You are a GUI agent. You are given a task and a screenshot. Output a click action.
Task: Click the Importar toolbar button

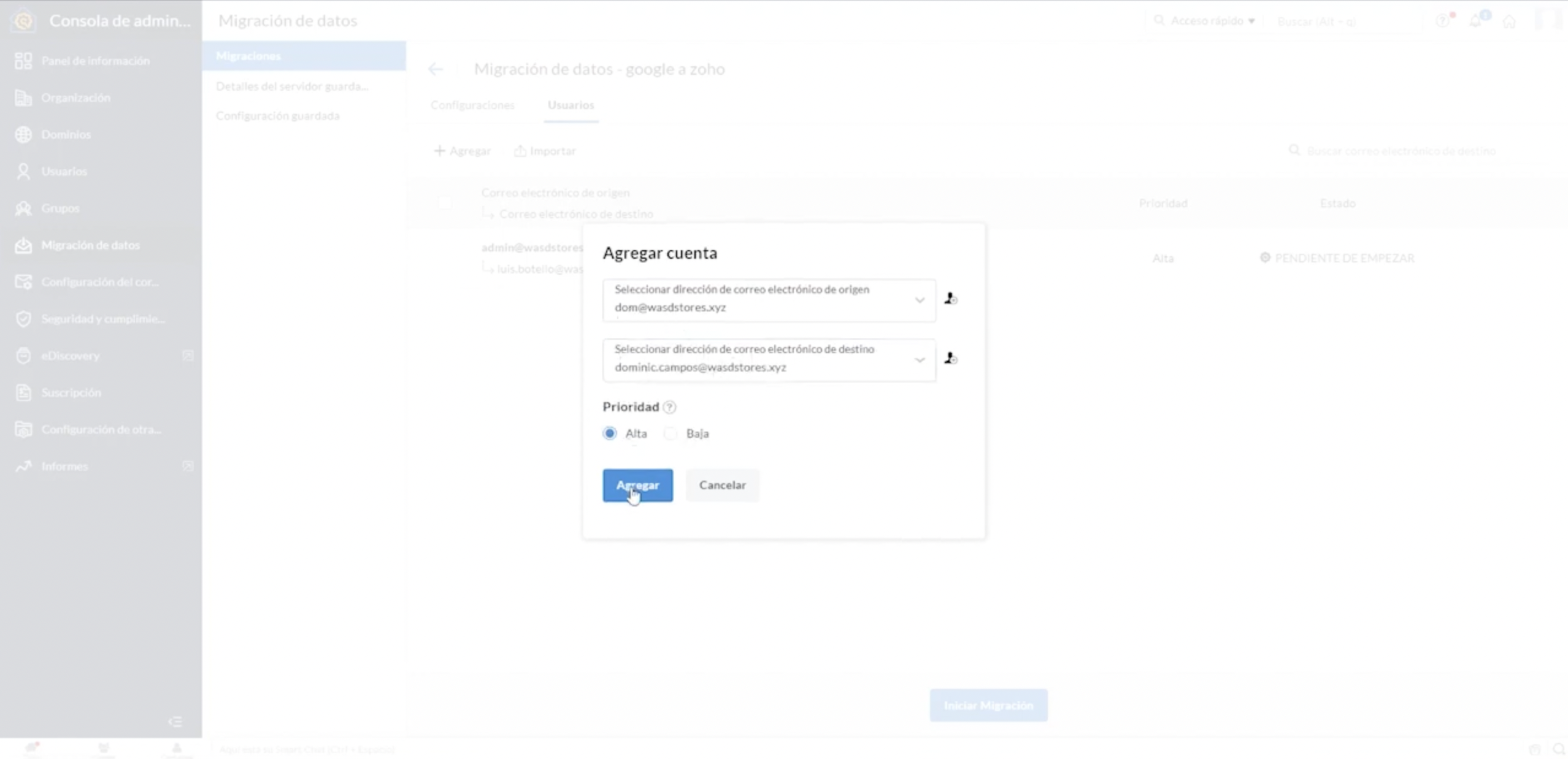[x=545, y=151]
